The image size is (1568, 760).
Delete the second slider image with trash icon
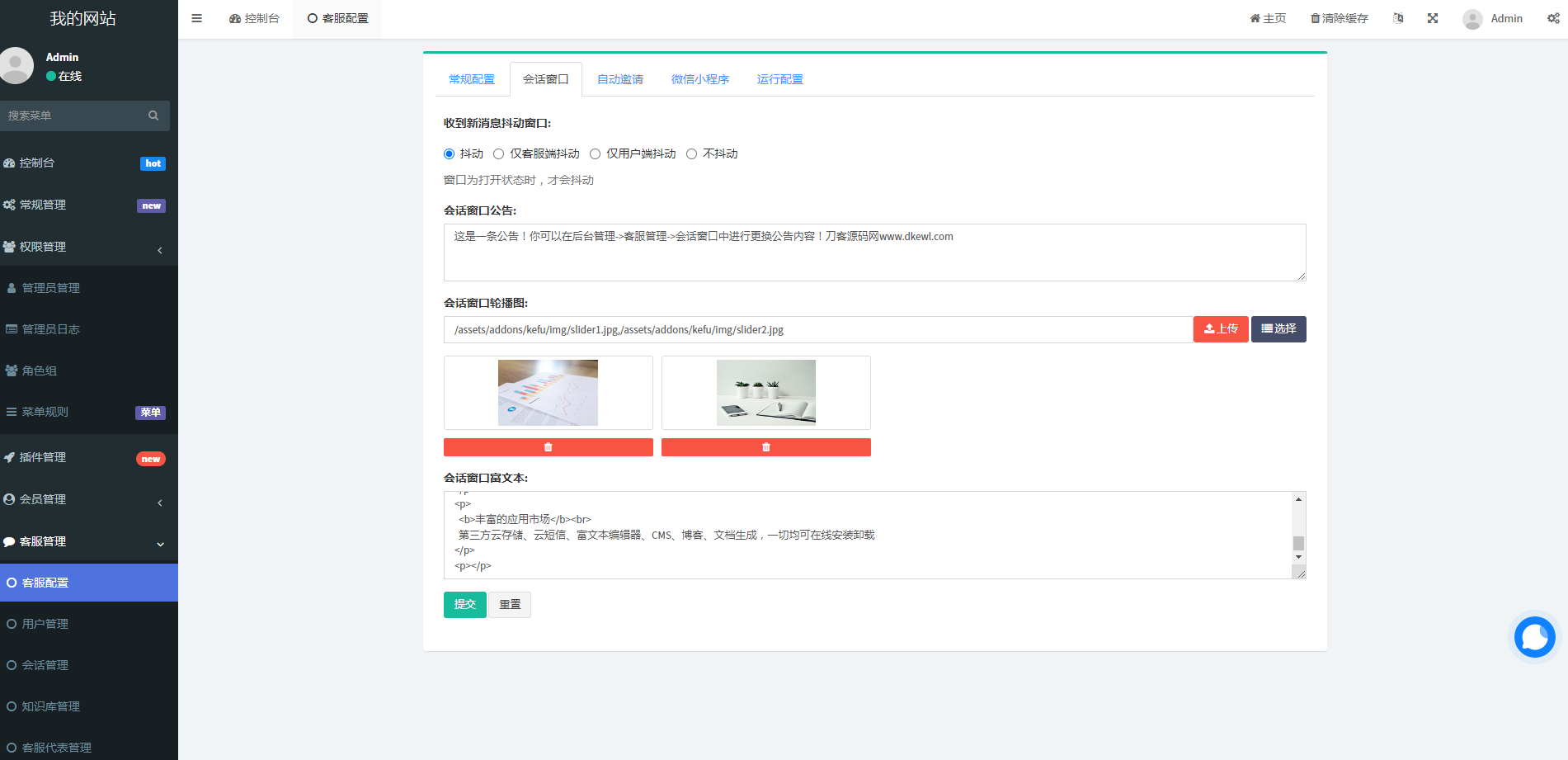(x=765, y=447)
